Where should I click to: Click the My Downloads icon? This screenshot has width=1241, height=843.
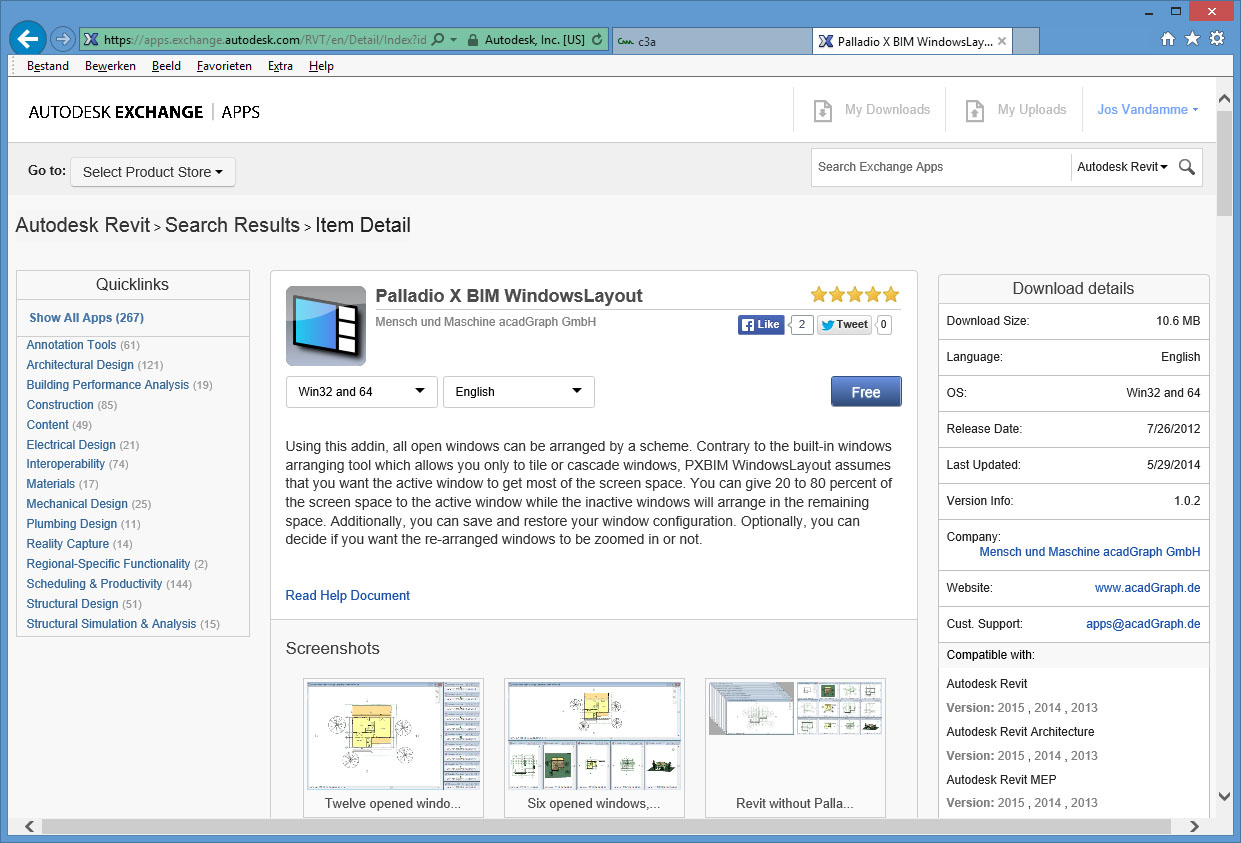[822, 110]
